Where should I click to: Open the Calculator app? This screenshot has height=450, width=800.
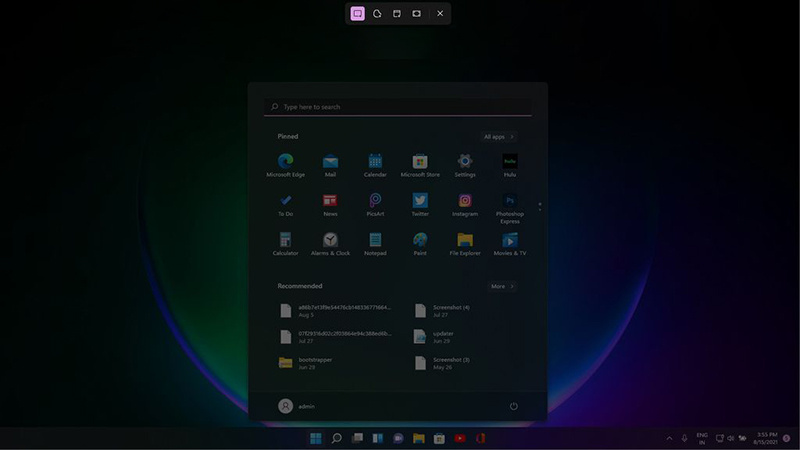(x=285, y=244)
